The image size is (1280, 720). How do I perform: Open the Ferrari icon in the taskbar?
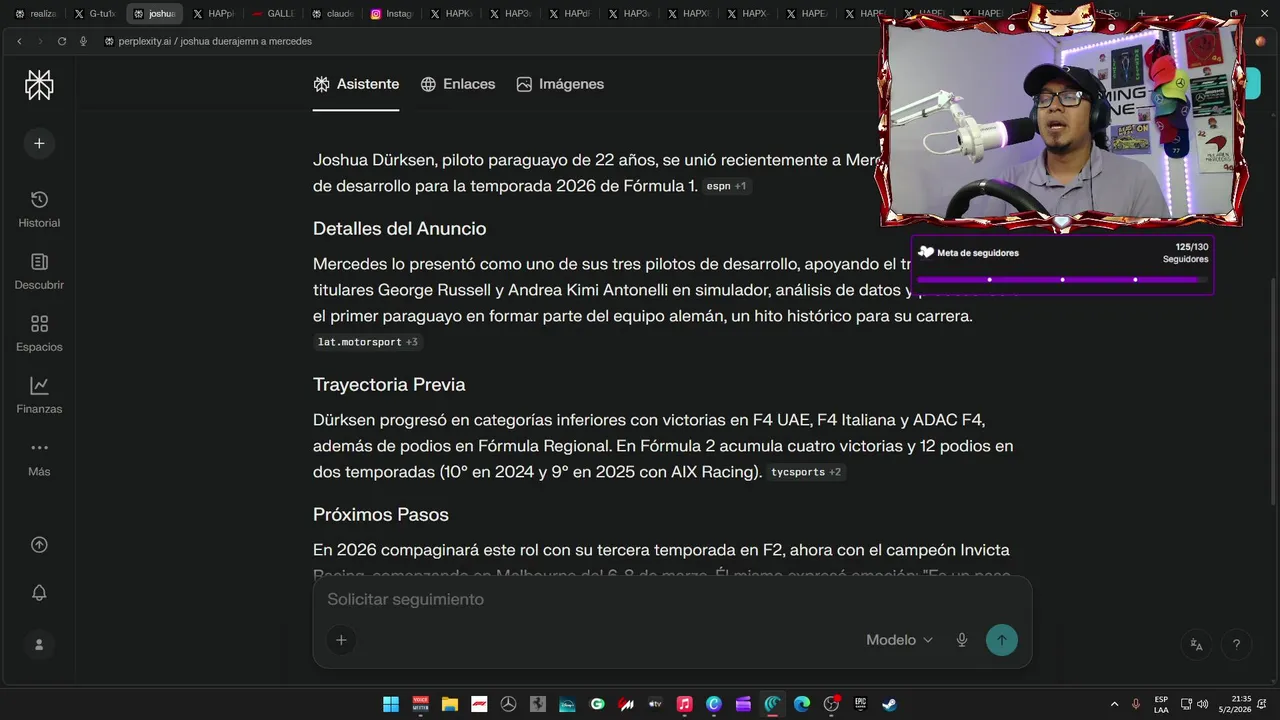click(x=538, y=704)
